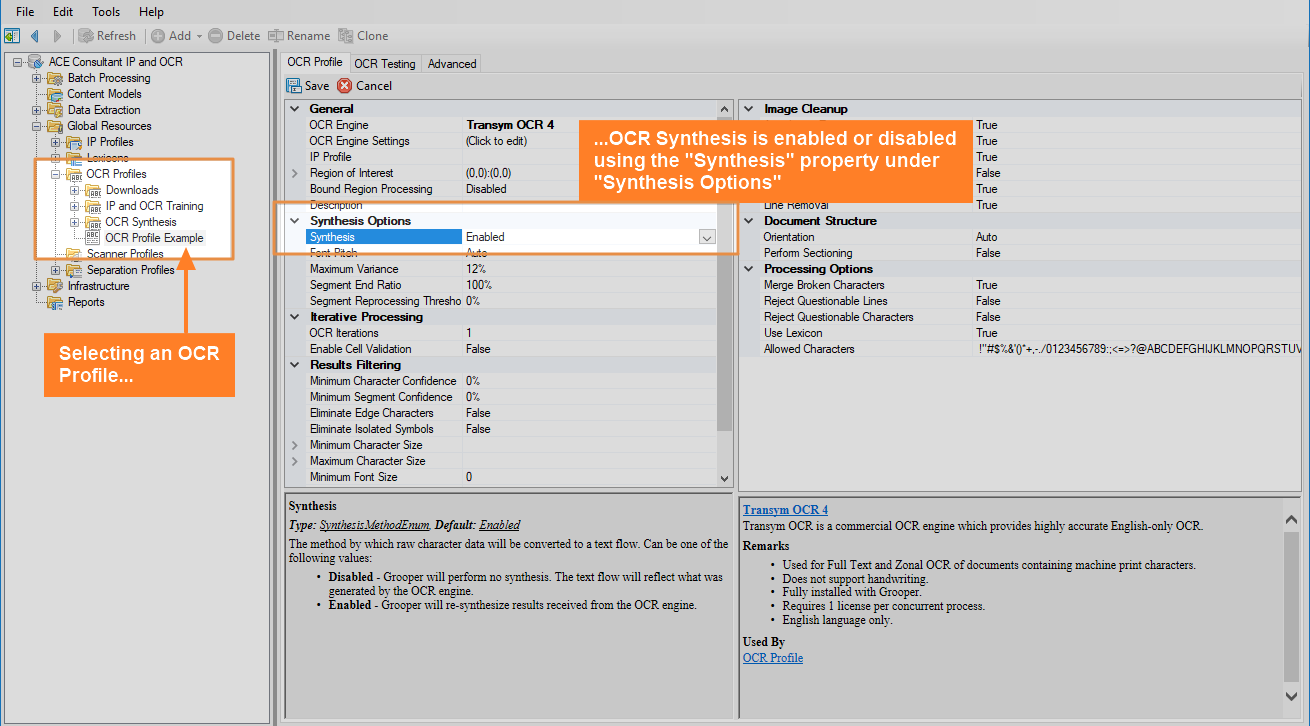Click the OCR Synthesis folder icon

[94, 222]
